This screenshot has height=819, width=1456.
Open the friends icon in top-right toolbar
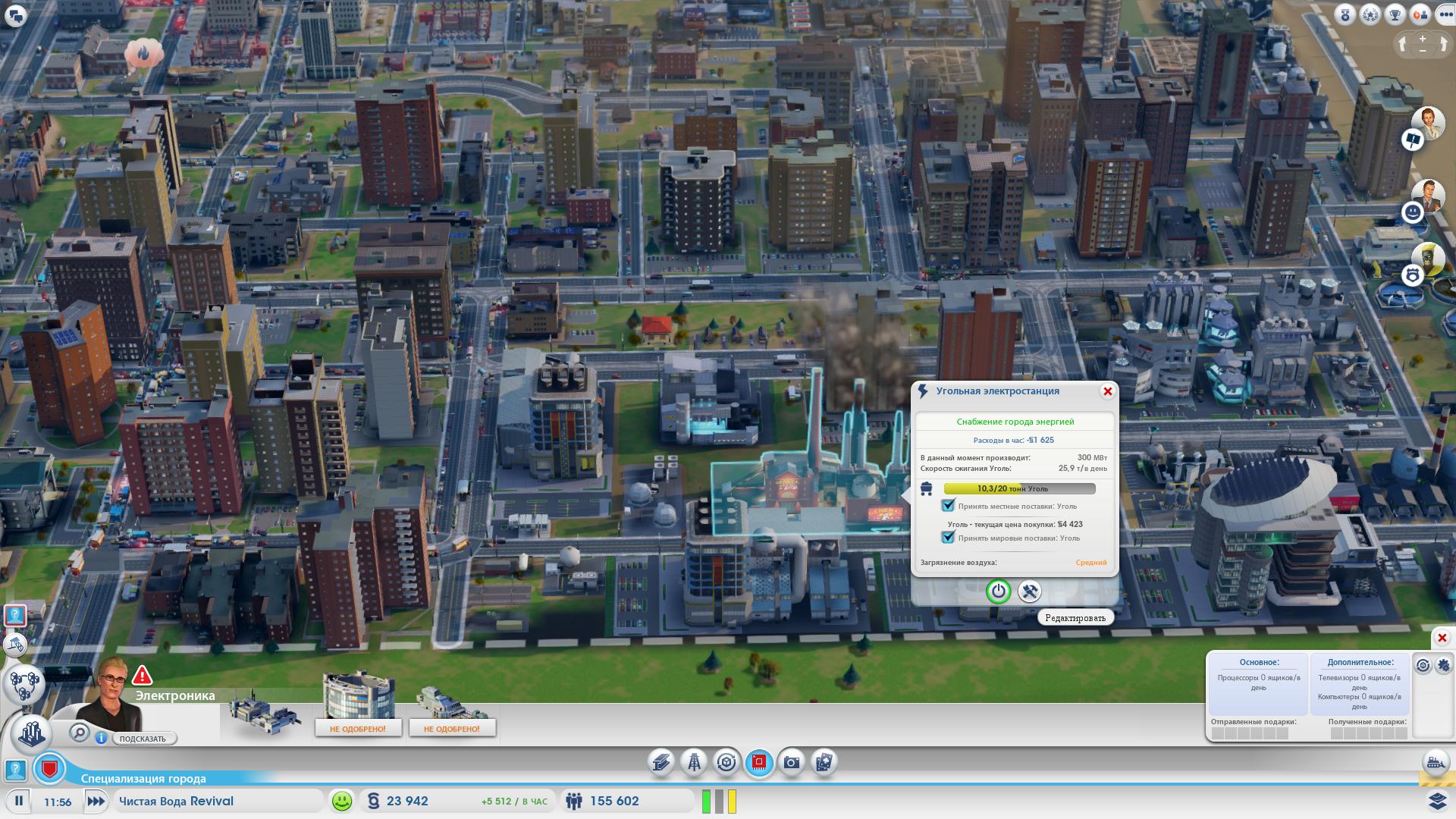click(x=1420, y=15)
